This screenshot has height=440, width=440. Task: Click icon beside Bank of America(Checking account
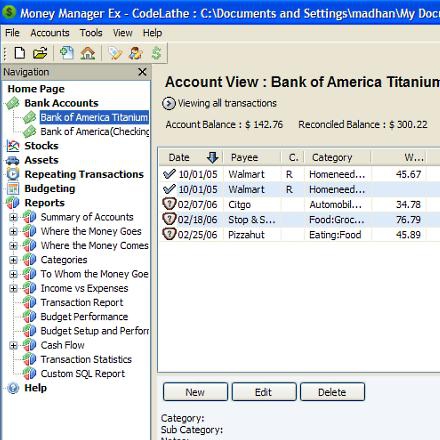point(29,131)
